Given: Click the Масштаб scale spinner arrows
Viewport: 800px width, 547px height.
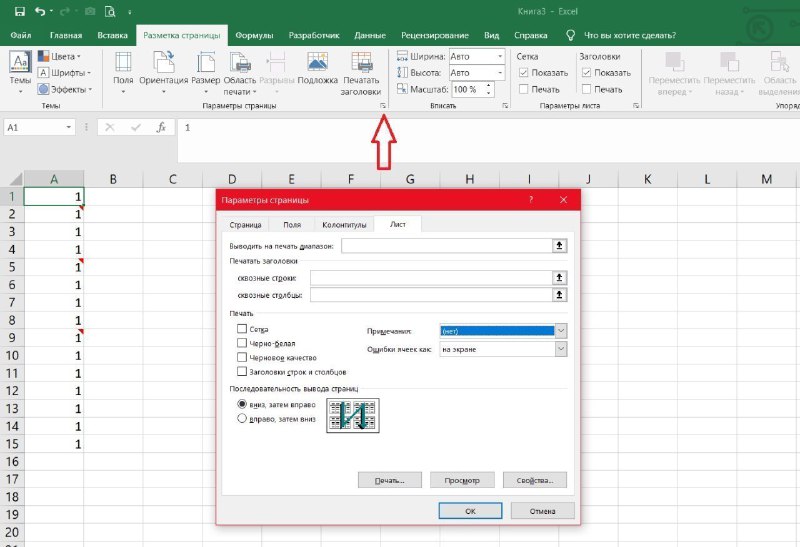Looking at the screenshot, I should tap(489, 89).
